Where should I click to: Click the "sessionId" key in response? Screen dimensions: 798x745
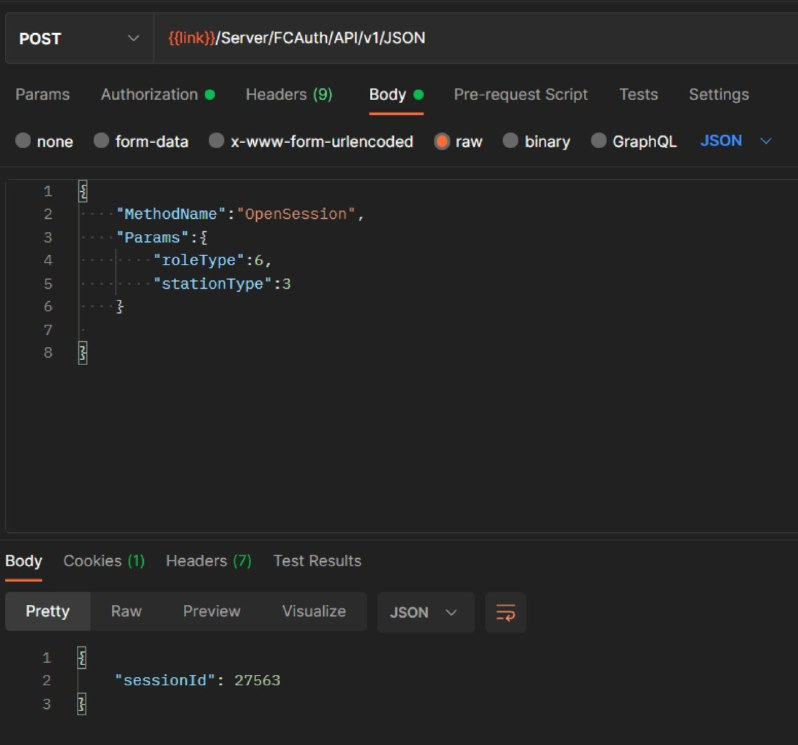click(x=165, y=680)
